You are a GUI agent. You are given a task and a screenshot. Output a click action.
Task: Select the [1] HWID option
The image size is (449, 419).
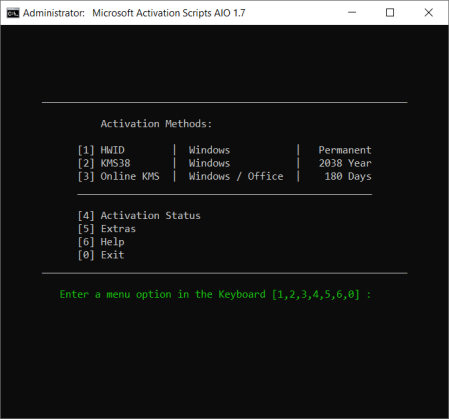pyautogui.click(x=101, y=150)
